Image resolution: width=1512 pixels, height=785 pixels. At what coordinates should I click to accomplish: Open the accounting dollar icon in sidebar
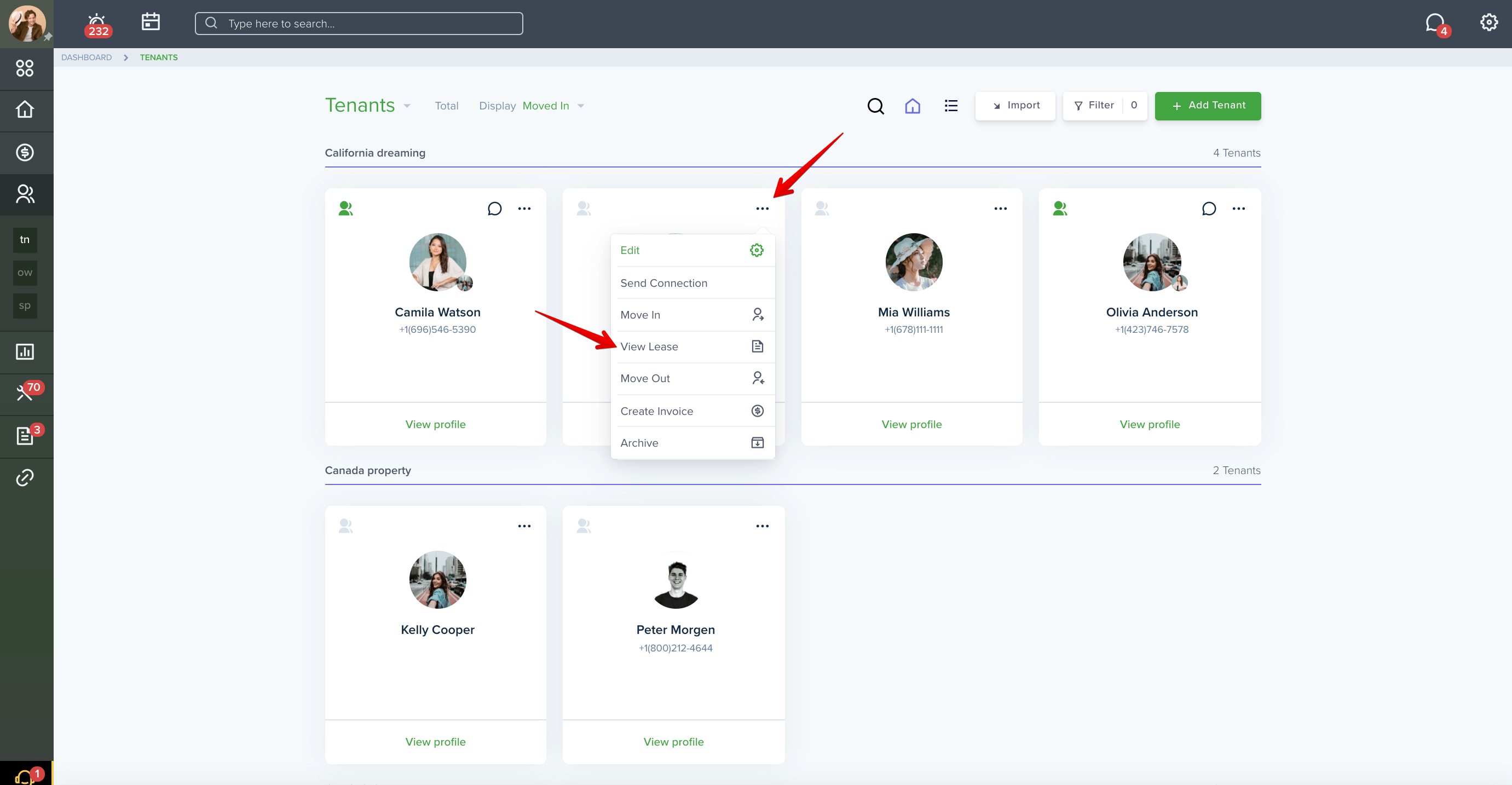click(25, 153)
